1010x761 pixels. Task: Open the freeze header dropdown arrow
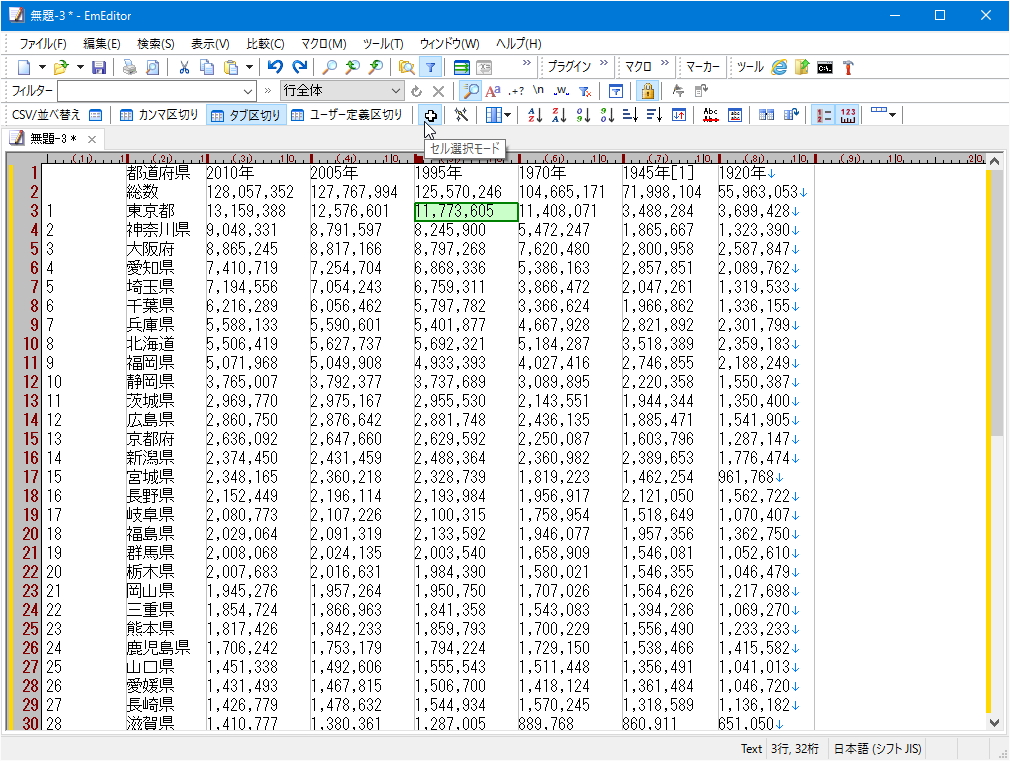click(893, 115)
